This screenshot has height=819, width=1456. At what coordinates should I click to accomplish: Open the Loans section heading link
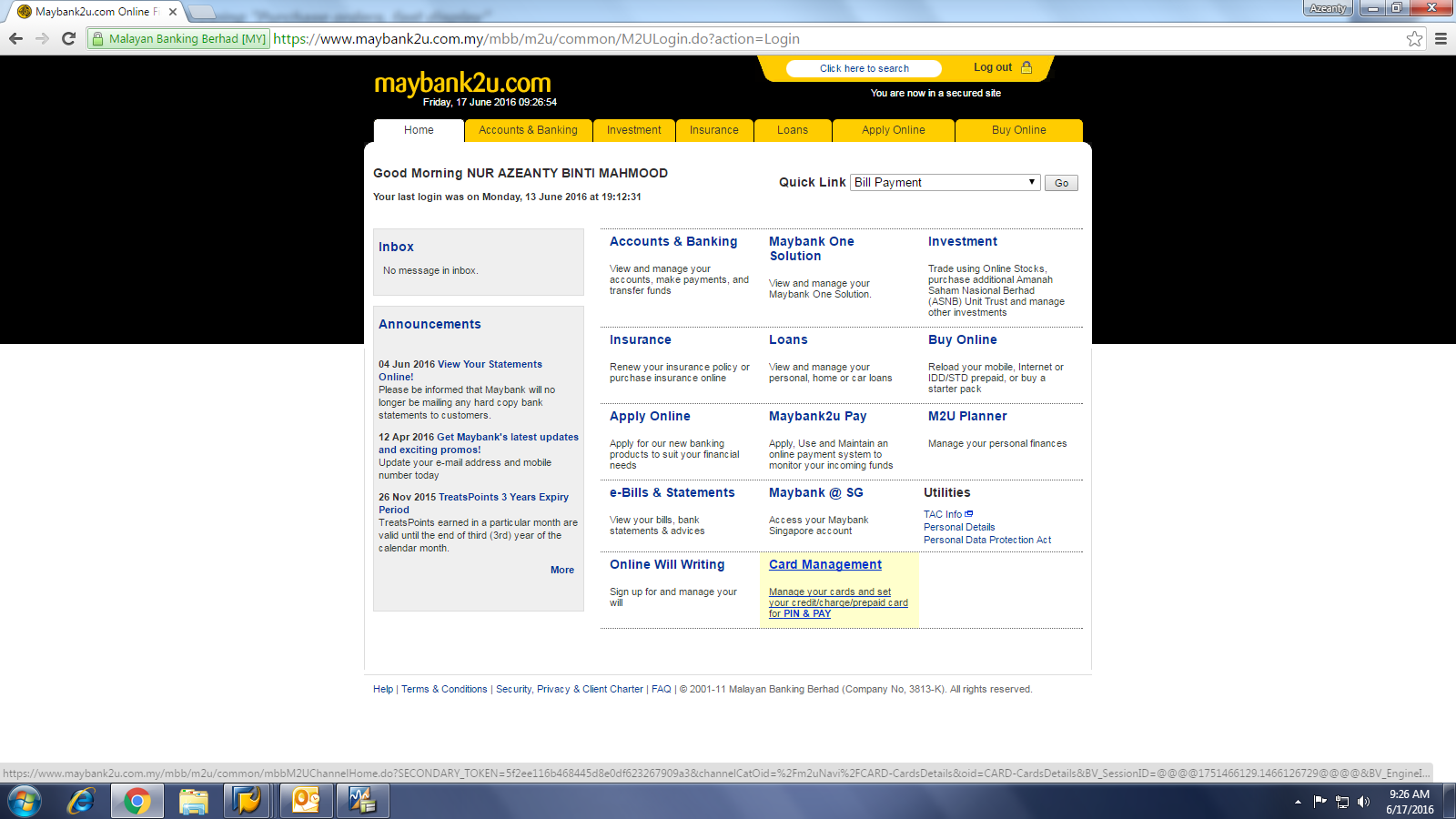coord(788,339)
